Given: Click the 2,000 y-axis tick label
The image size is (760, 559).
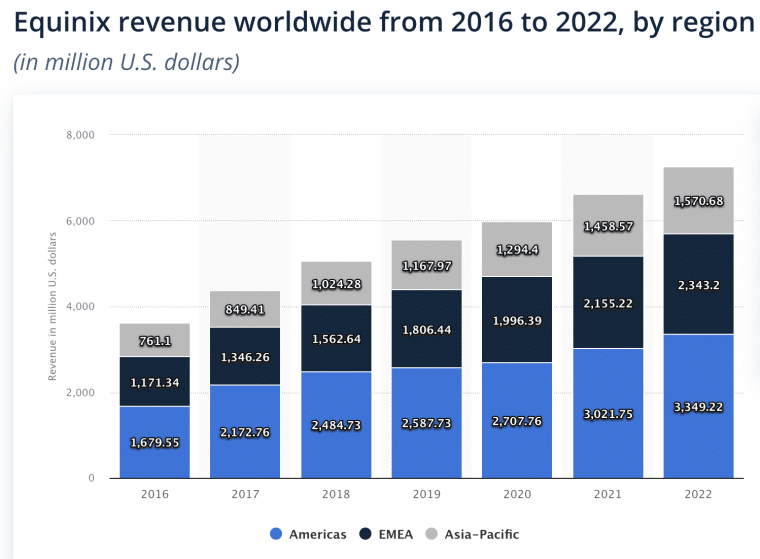Looking at the screenshot, I should click(80, 392).
